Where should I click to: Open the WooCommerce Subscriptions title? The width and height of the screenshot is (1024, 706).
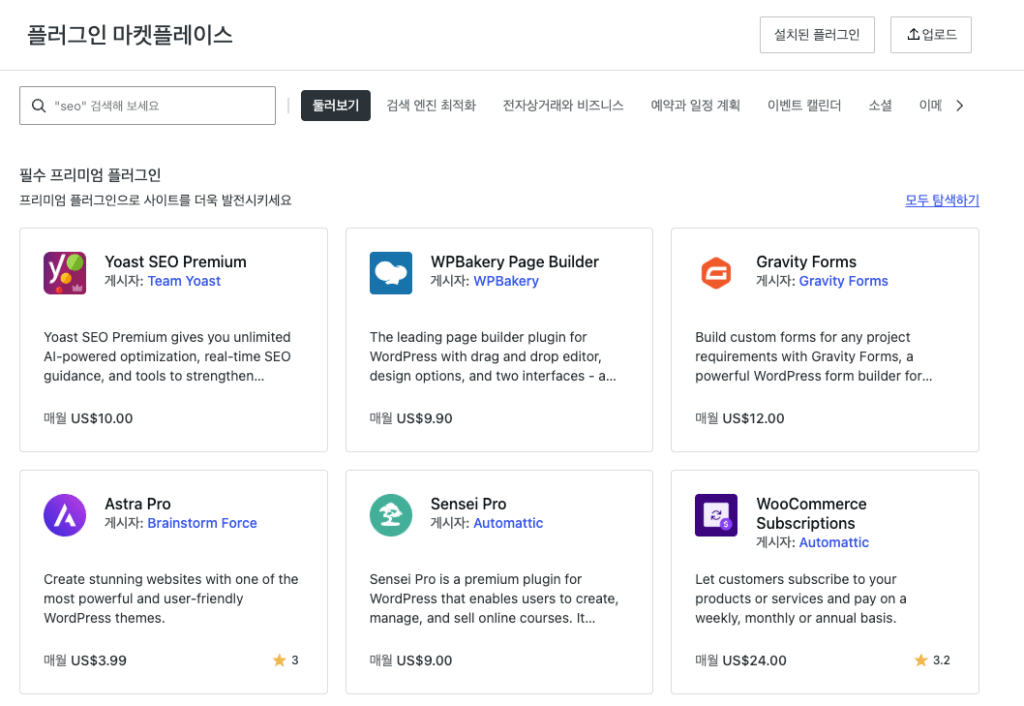point(811,513)
